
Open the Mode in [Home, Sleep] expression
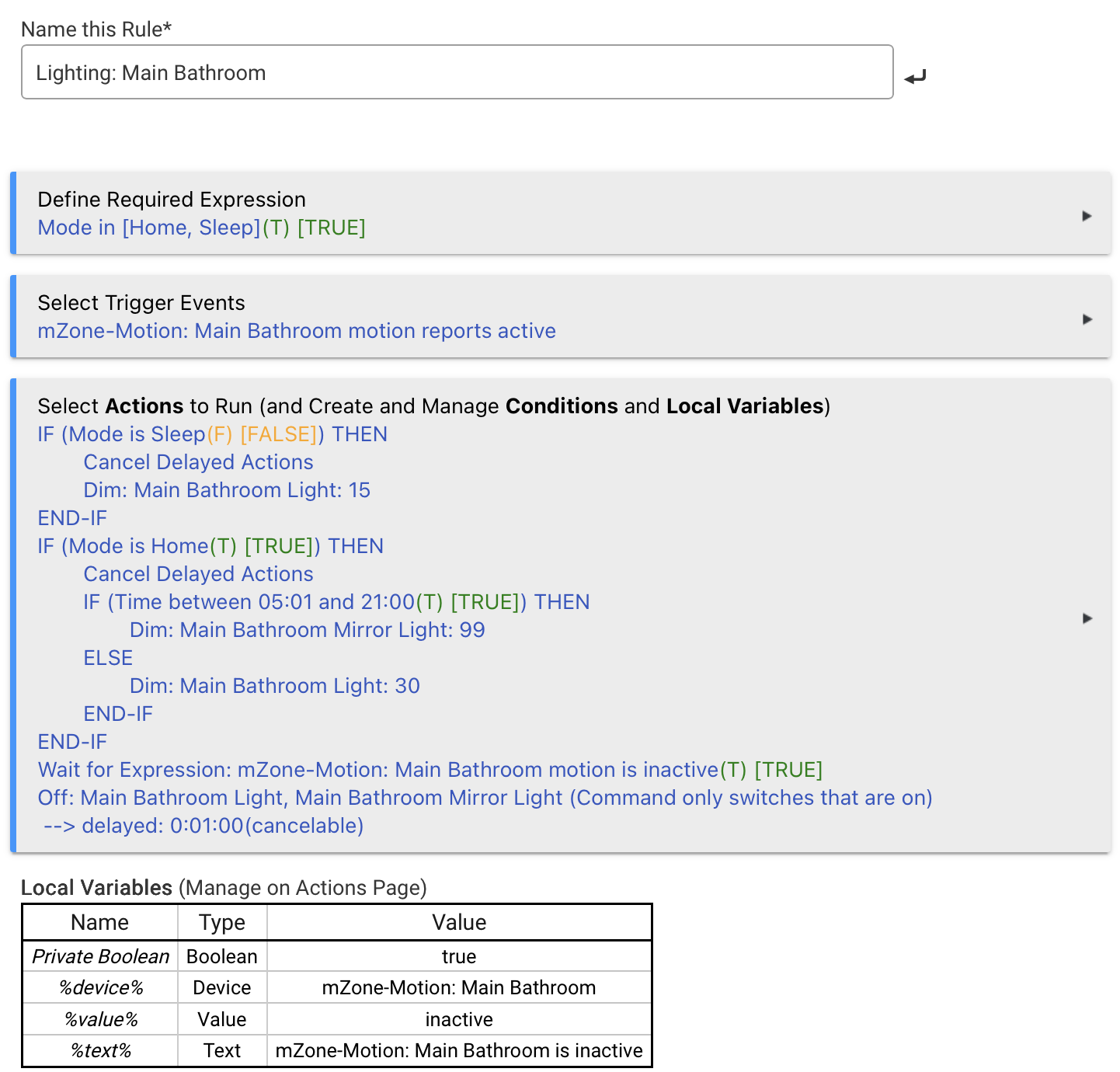tap(201, 228)
